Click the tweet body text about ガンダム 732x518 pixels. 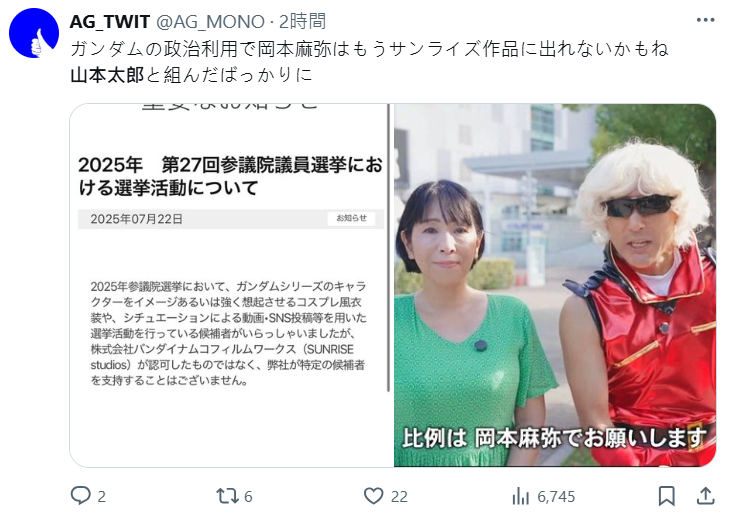(x=369, y=62)
